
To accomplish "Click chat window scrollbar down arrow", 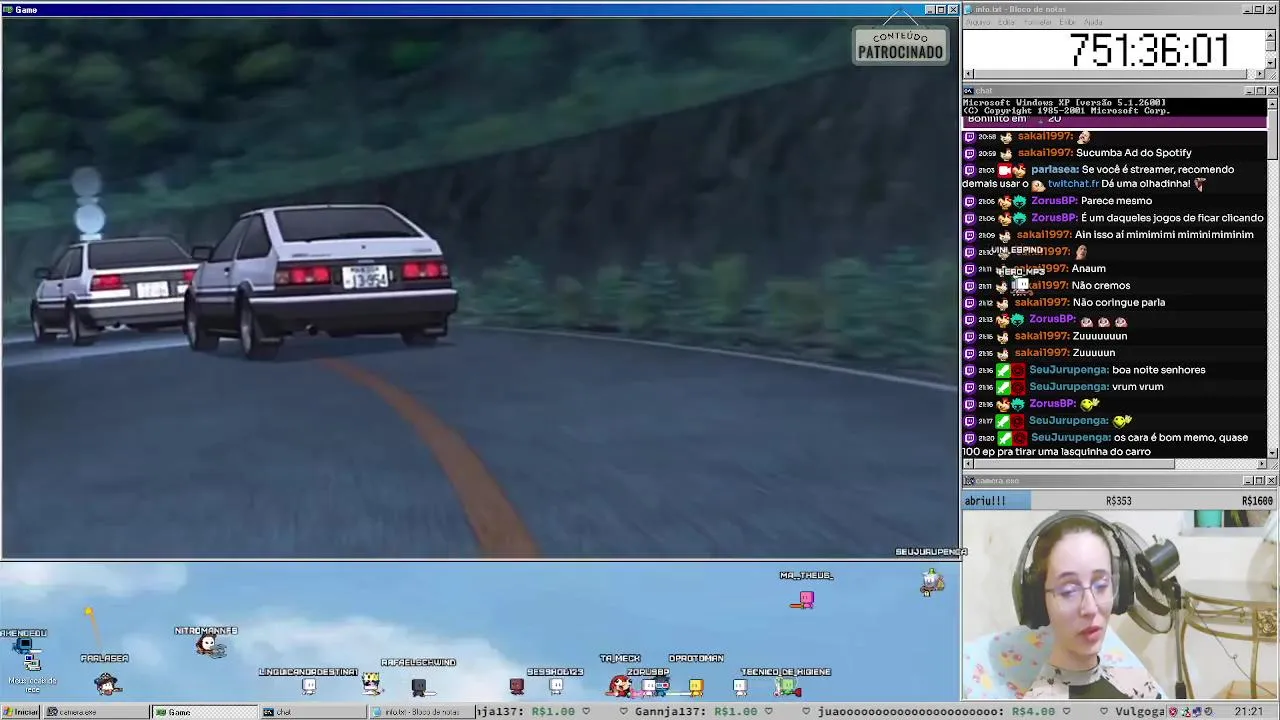I will pyautogui.click(x=1272, y=452).
